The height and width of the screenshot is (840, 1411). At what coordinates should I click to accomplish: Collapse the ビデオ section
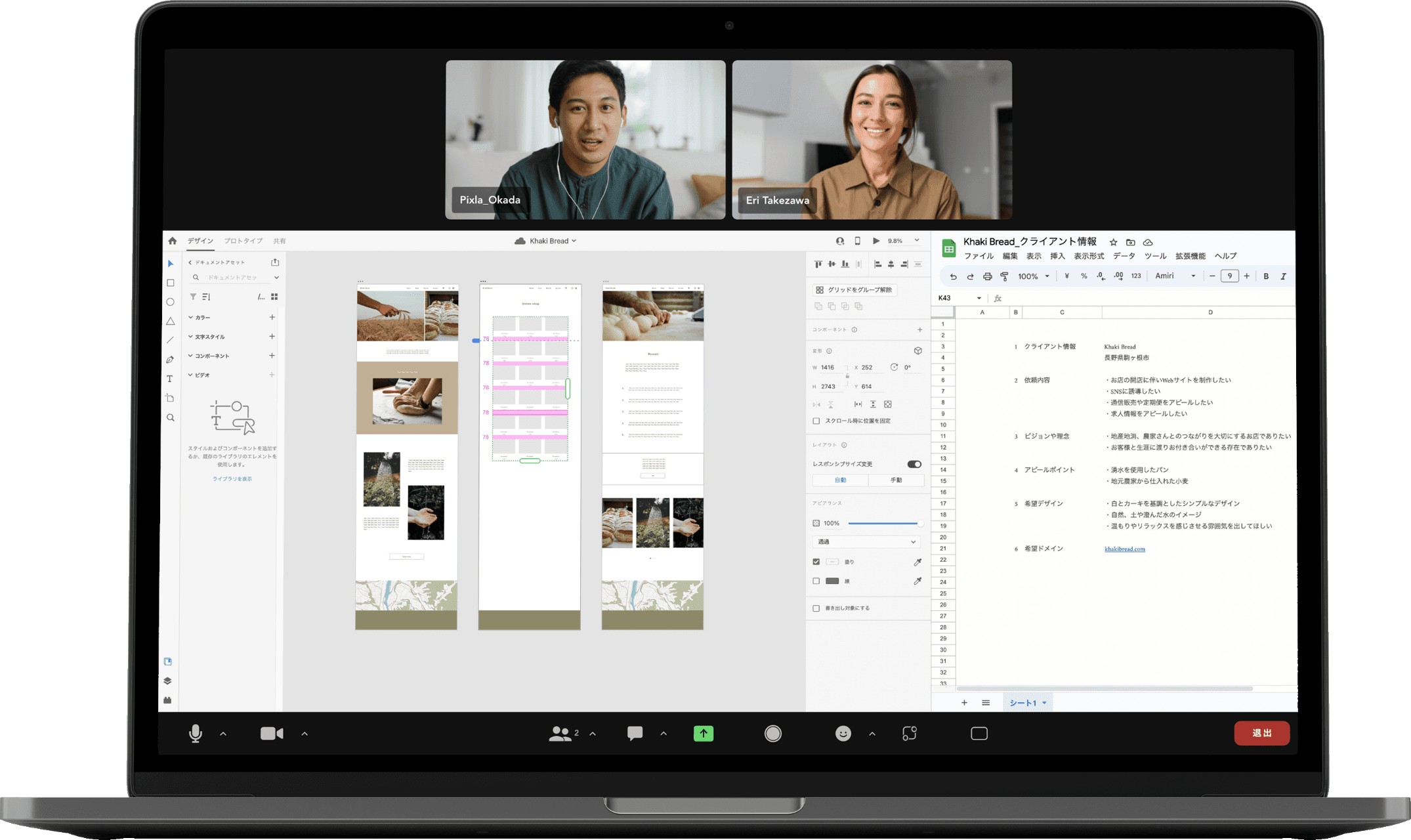pyautogui.click(x=191, y=375)
